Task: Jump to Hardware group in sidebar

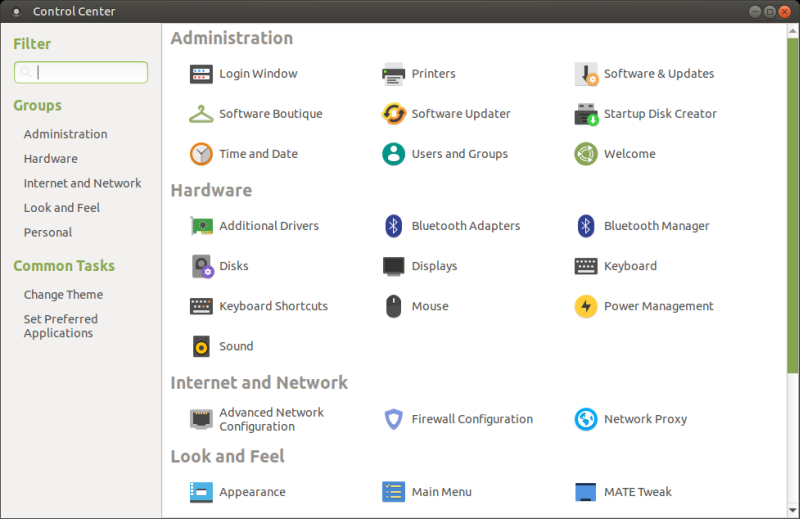Action: 51,159
